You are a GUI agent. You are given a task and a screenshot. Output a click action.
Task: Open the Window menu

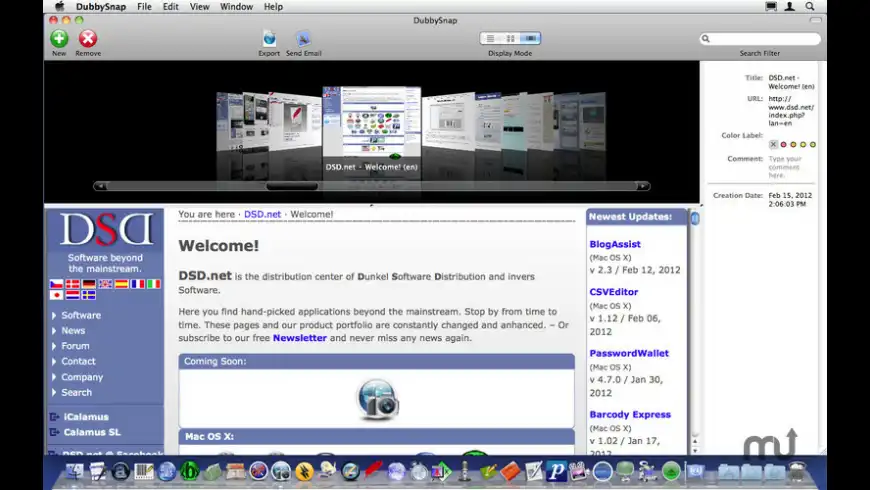pyautogui.click(x=236, y=6)
